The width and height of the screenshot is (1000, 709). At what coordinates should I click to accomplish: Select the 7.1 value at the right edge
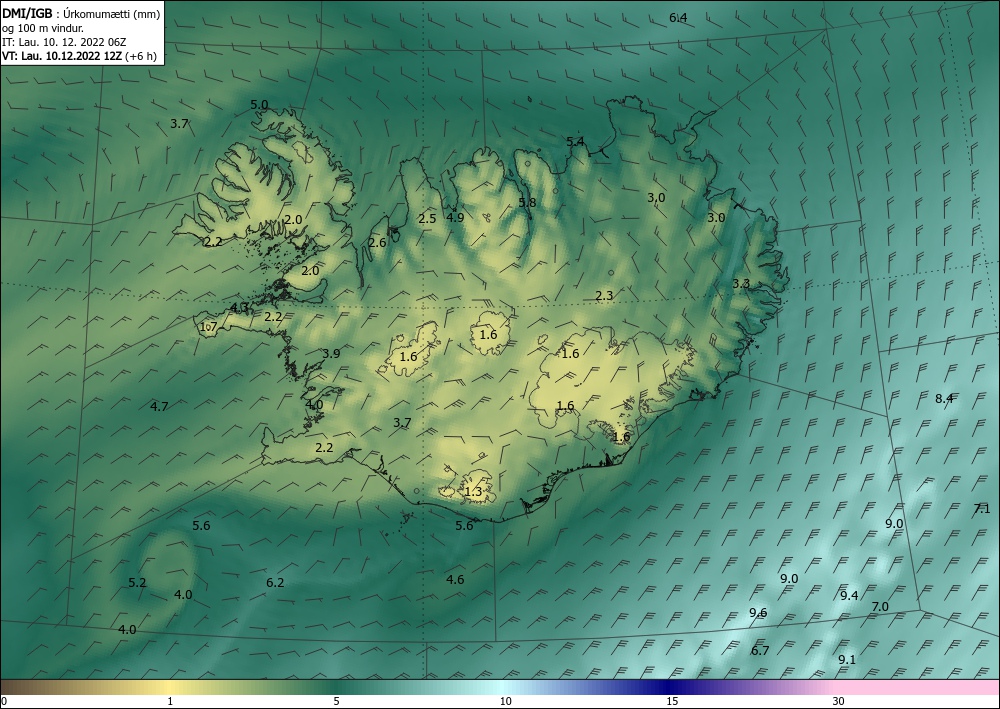pos(982,509)
